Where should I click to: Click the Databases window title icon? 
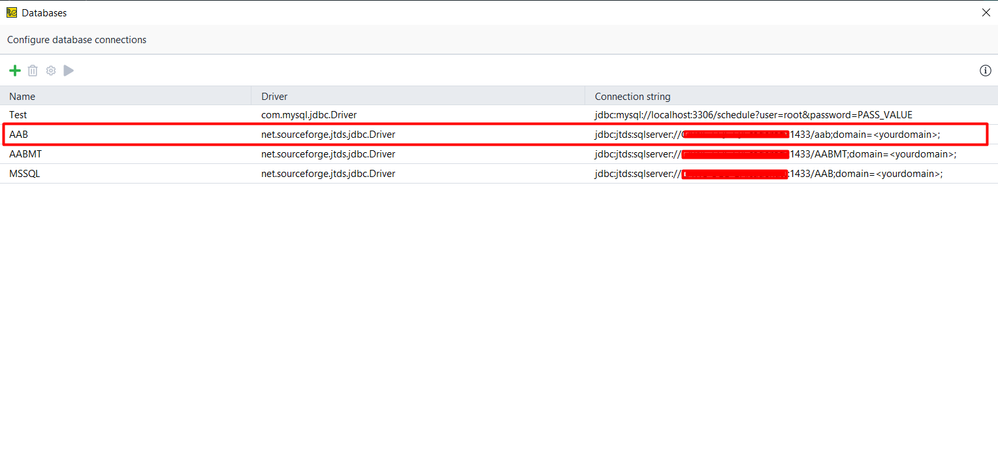[x=11, y=12]
